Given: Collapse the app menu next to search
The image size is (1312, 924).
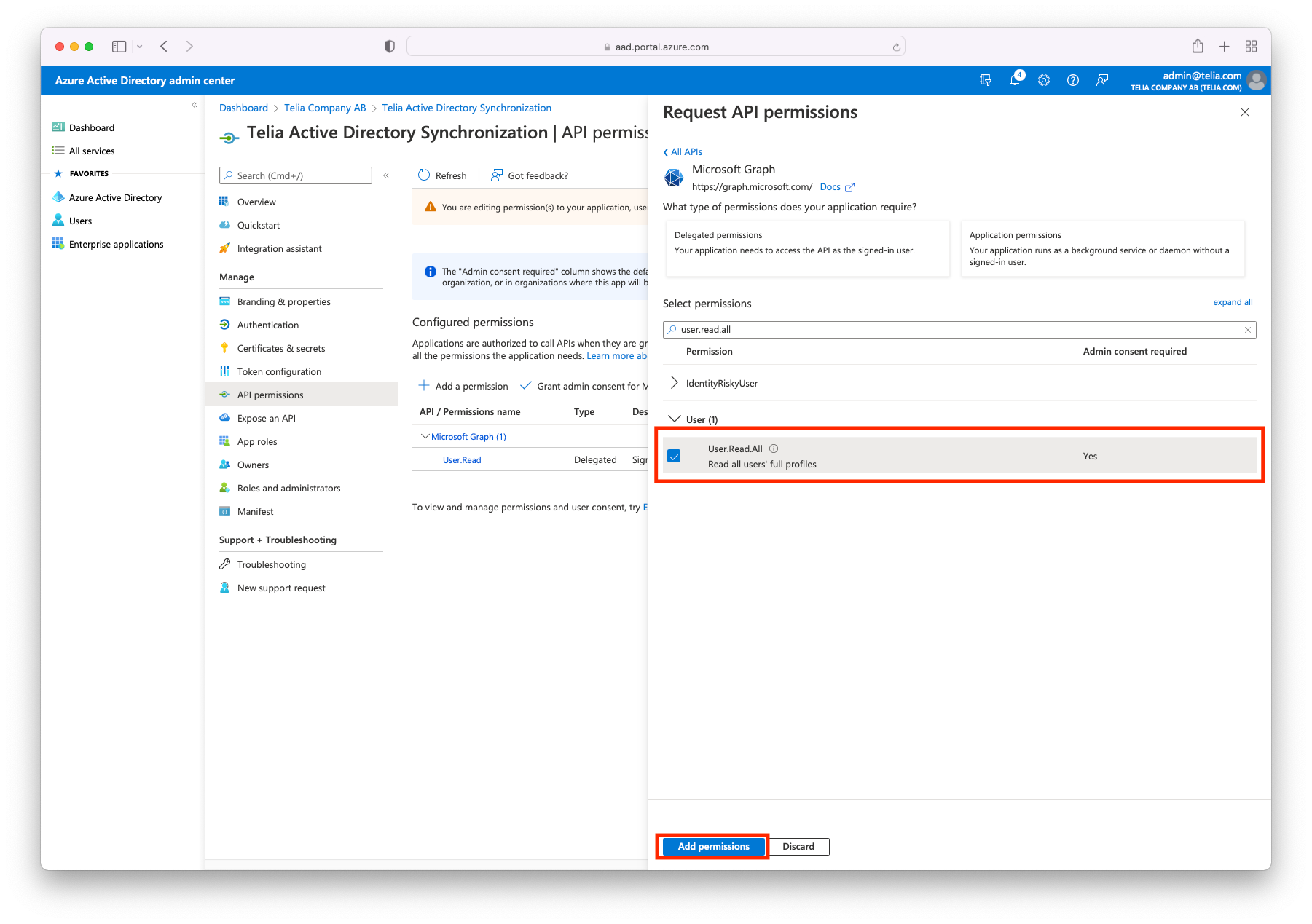Looking at the screenshot, I should point(386,175).
